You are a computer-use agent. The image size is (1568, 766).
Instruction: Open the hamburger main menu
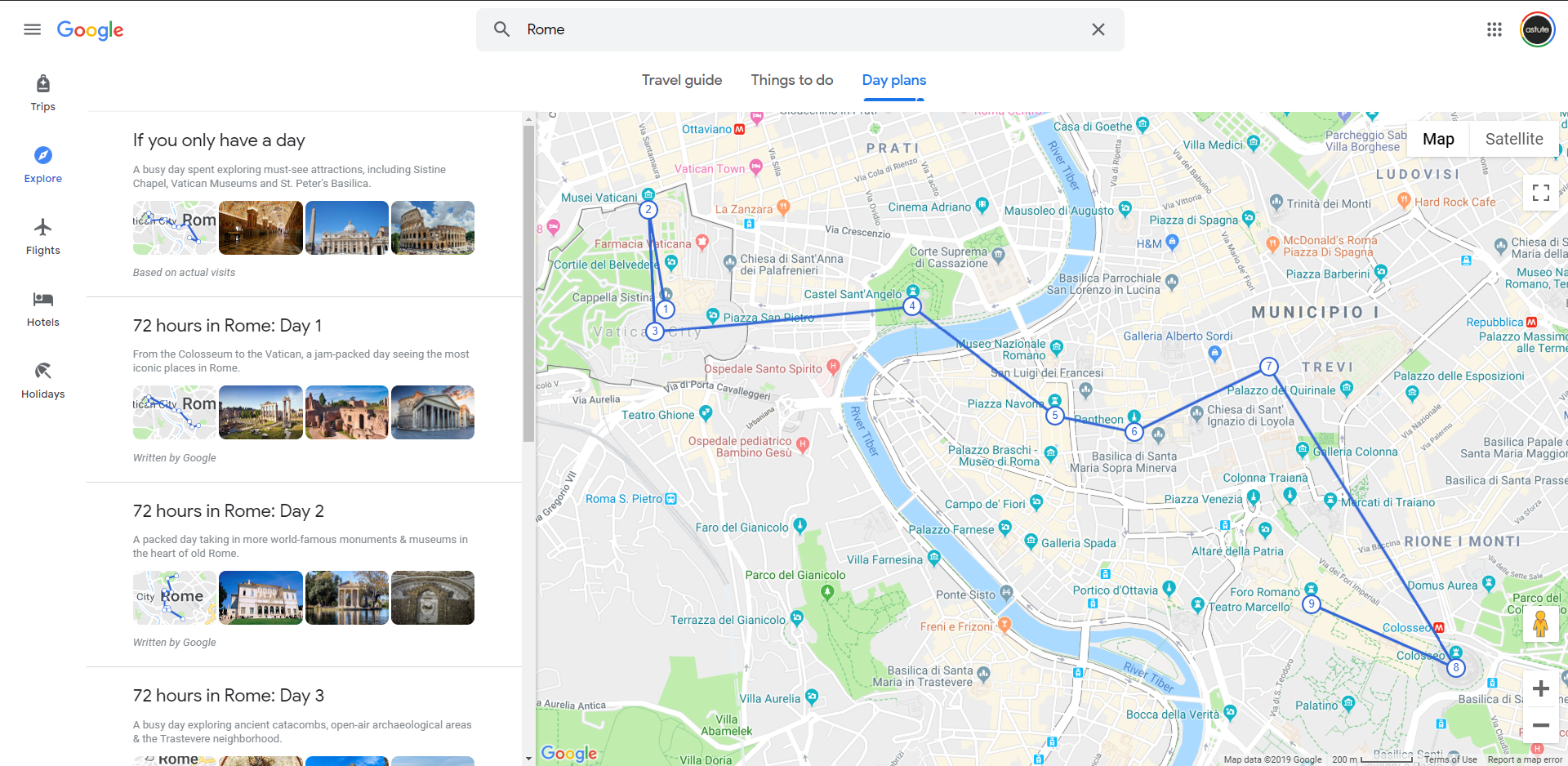click(32, 29)
